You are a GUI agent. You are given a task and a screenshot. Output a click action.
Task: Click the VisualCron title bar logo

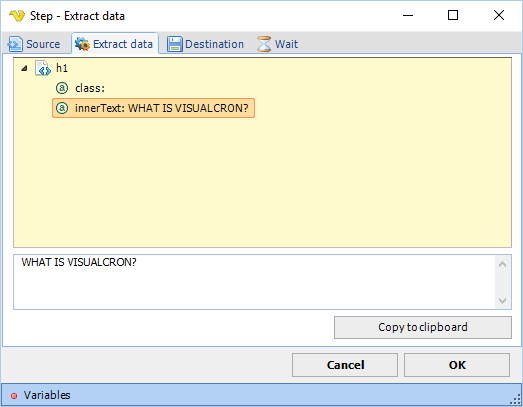point(17,15)
